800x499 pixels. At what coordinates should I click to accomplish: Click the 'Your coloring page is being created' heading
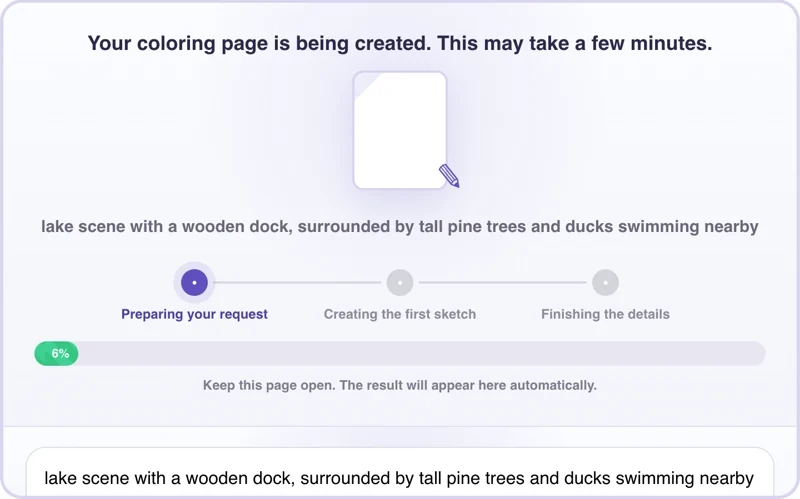tap(400, 43)
